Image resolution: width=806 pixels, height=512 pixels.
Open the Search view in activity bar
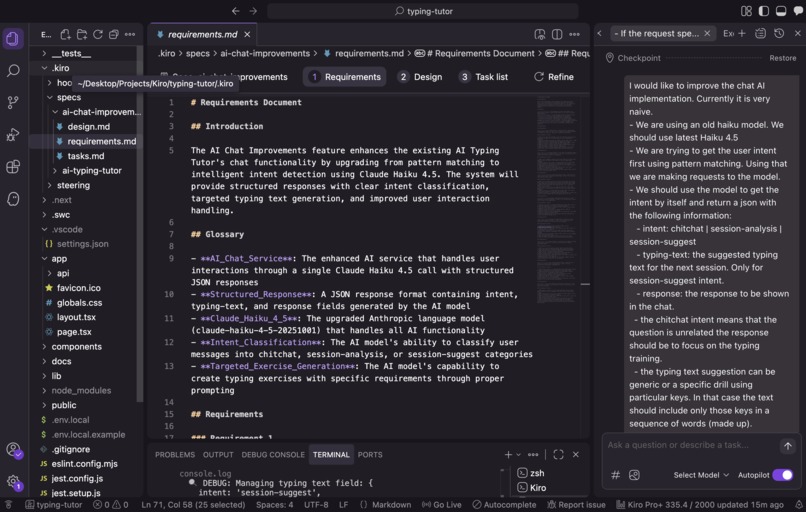click(13, 70)
